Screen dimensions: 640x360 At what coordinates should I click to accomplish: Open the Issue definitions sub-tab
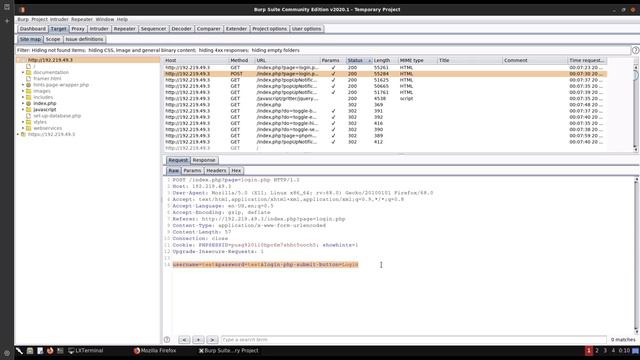coord(84,39)
